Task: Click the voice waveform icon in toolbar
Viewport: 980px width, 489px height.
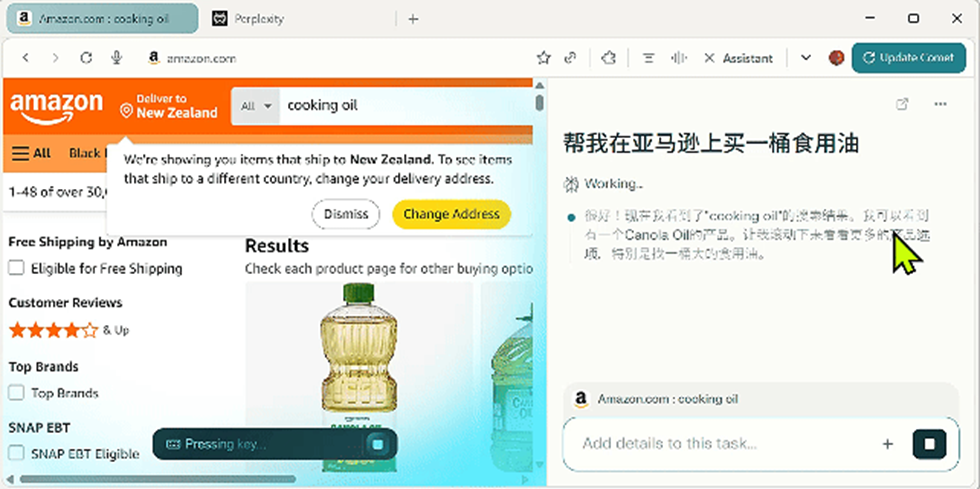Action: [679, 58]
